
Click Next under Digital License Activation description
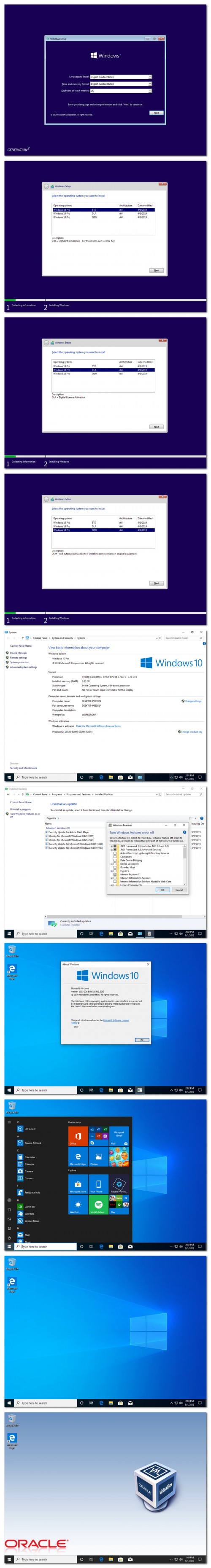click(156, 427)
